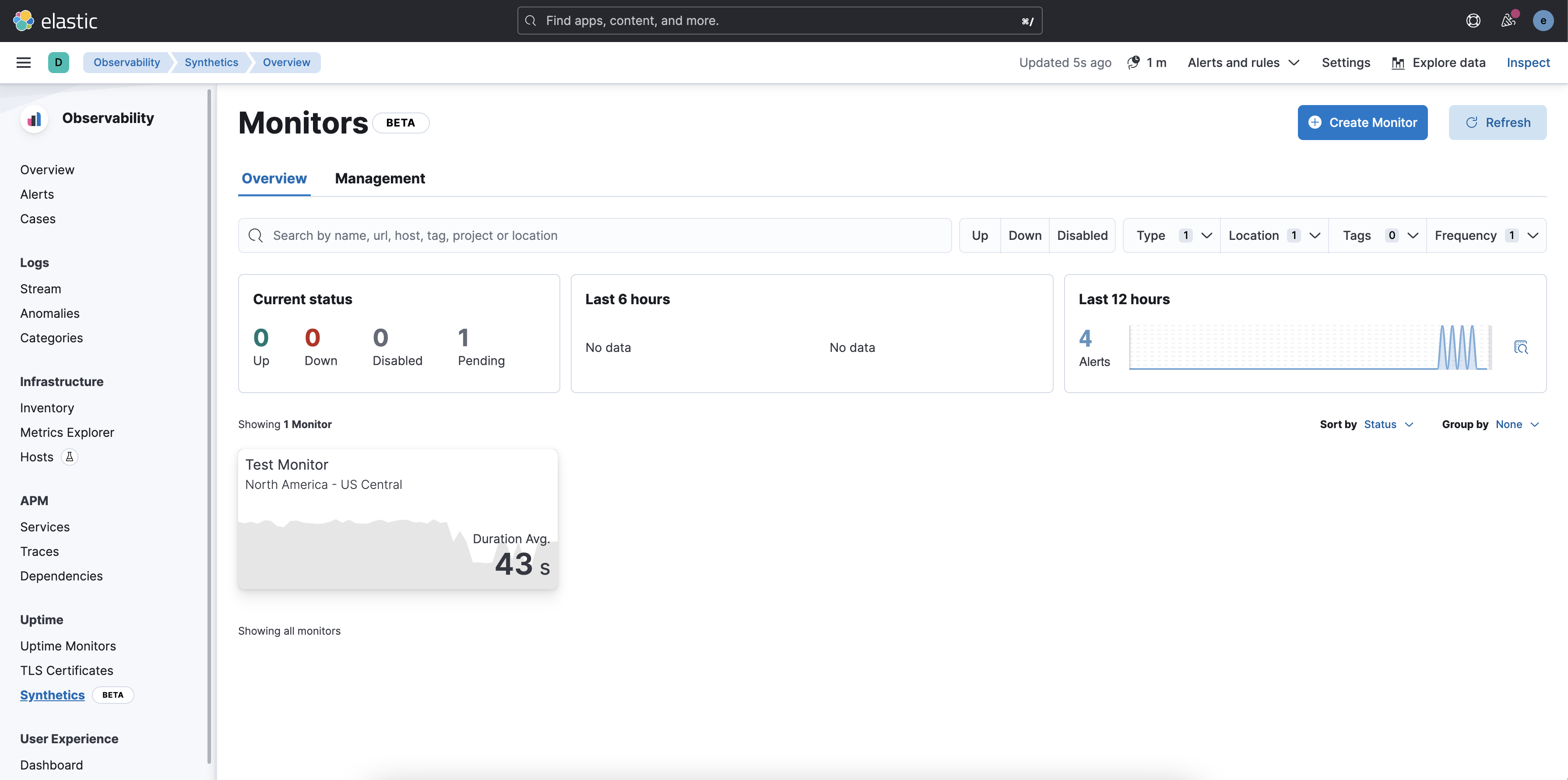Open the newsfeed celebration icon
The image size is (1568, 780).
[1508, 21]
